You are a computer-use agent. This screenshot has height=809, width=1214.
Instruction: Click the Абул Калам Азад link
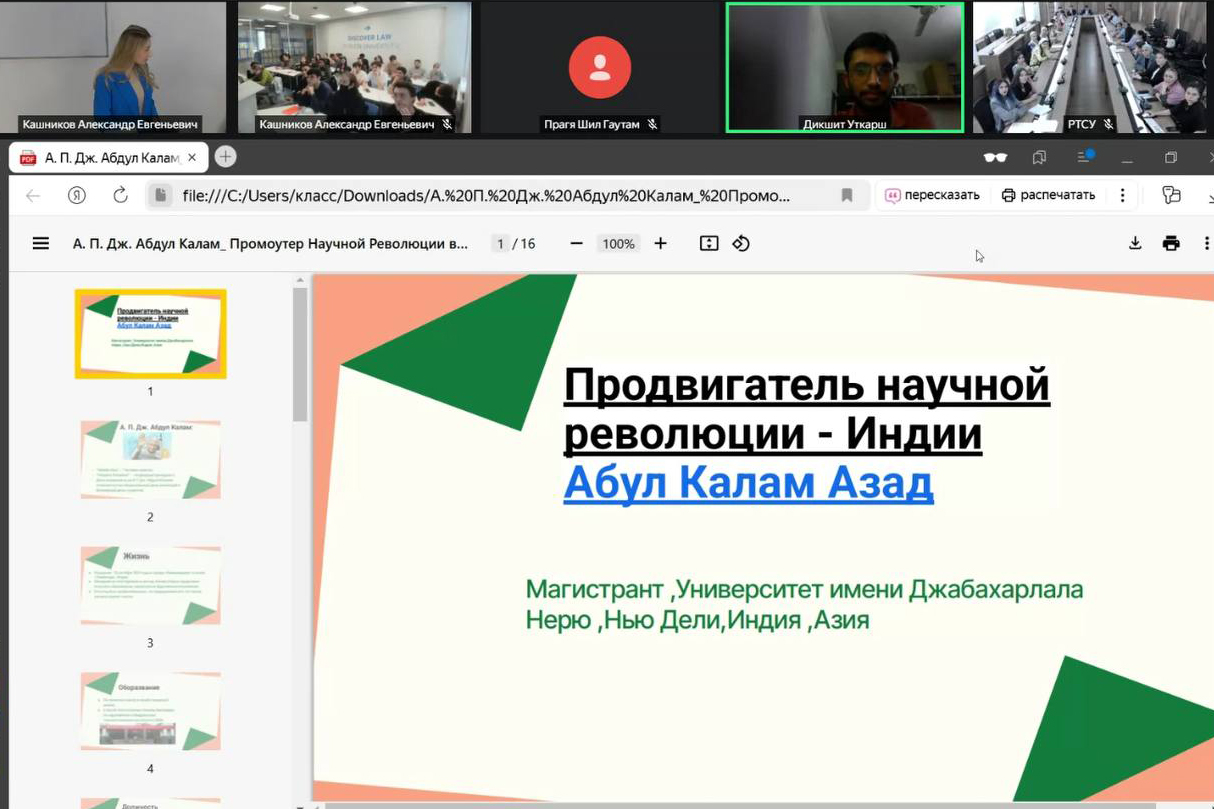[748, 483]
